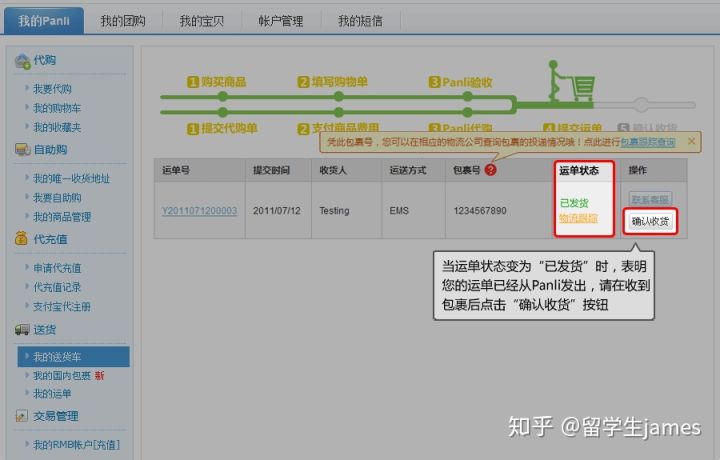
Task: Open 支付宝代注册 in the sidebar
Action: (62, 306)
